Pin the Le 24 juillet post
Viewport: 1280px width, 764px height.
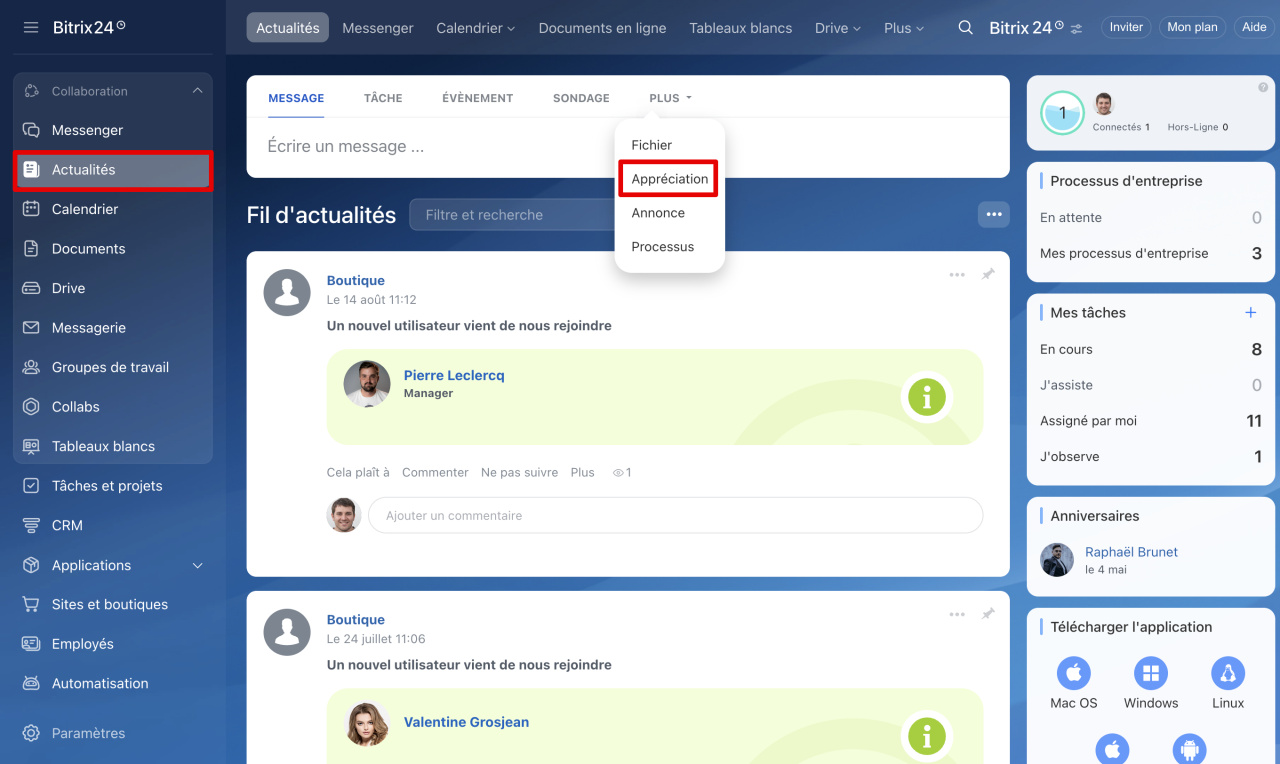[988, 613]
